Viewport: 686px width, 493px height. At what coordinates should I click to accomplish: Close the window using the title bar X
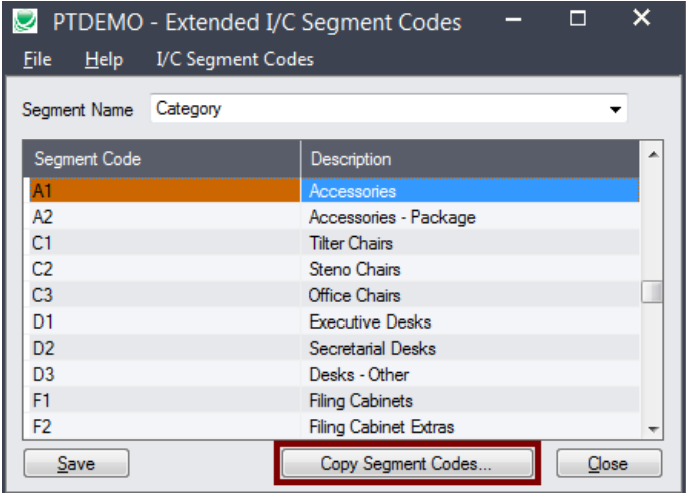641,18
